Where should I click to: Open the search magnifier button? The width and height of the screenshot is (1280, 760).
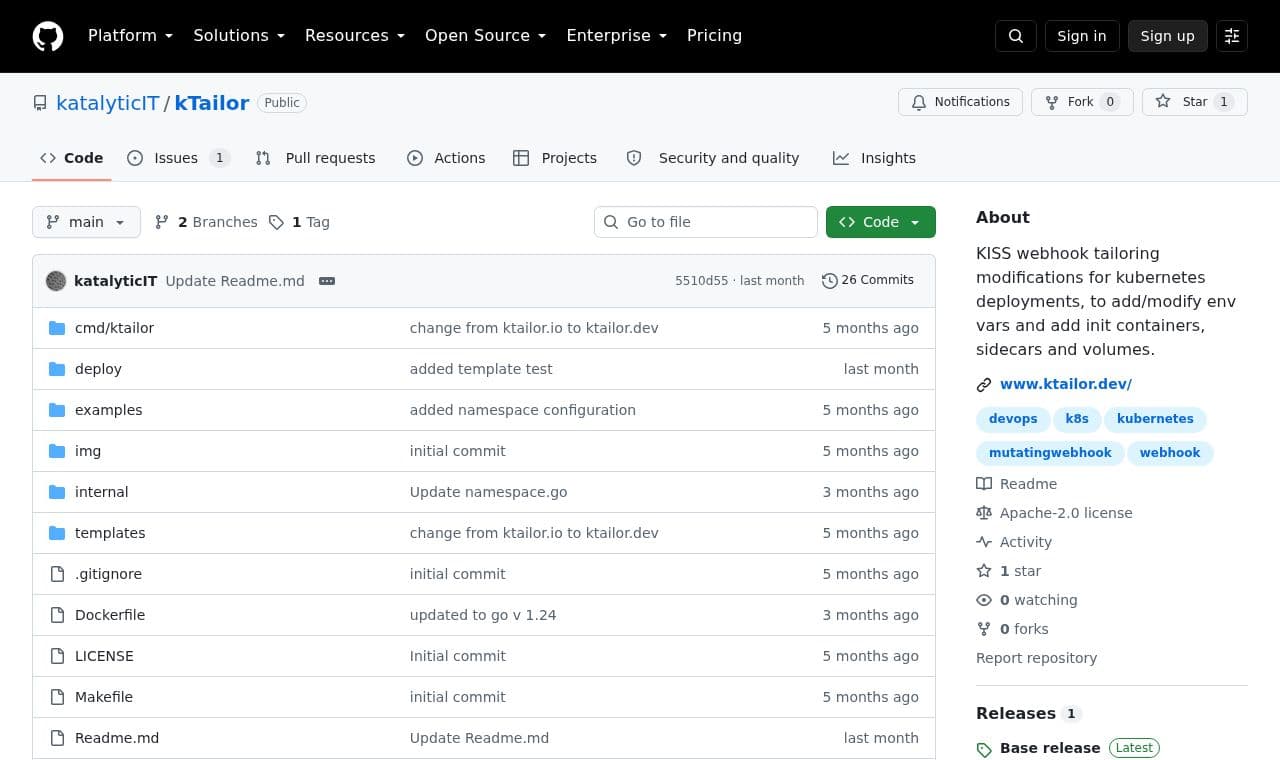click(1016, 36)
